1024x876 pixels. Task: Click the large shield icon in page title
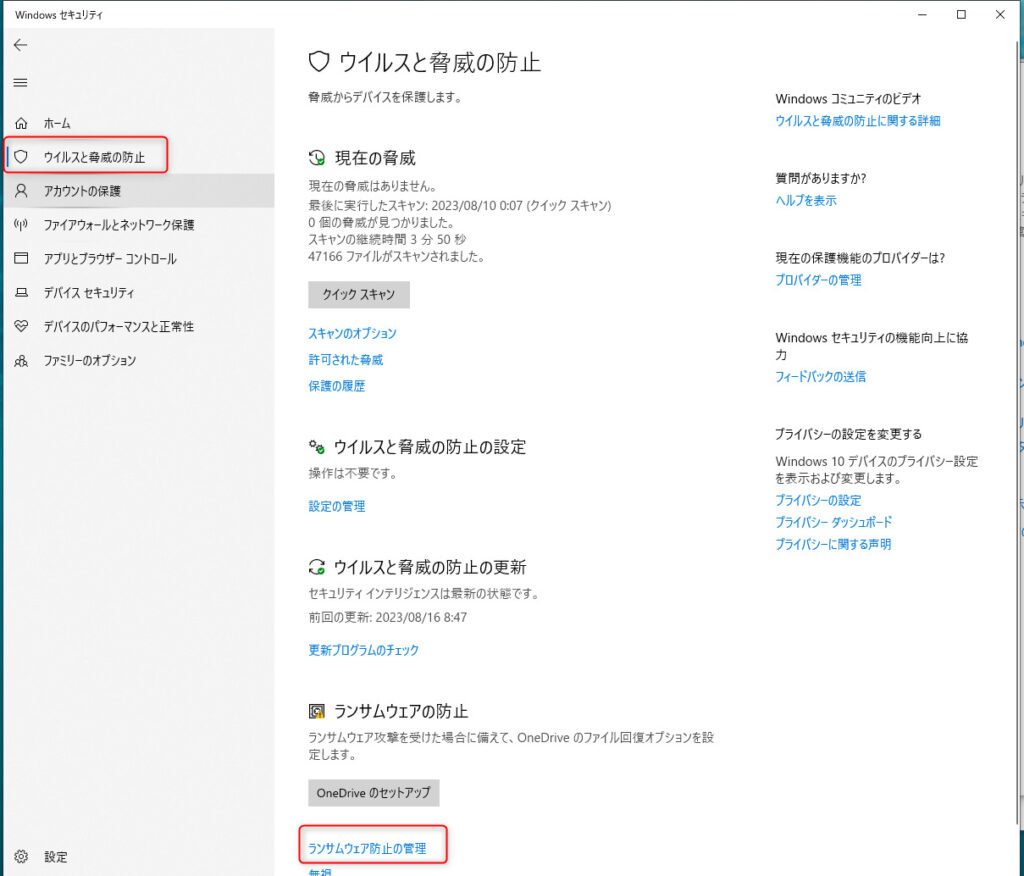click(x=319, y=62)
